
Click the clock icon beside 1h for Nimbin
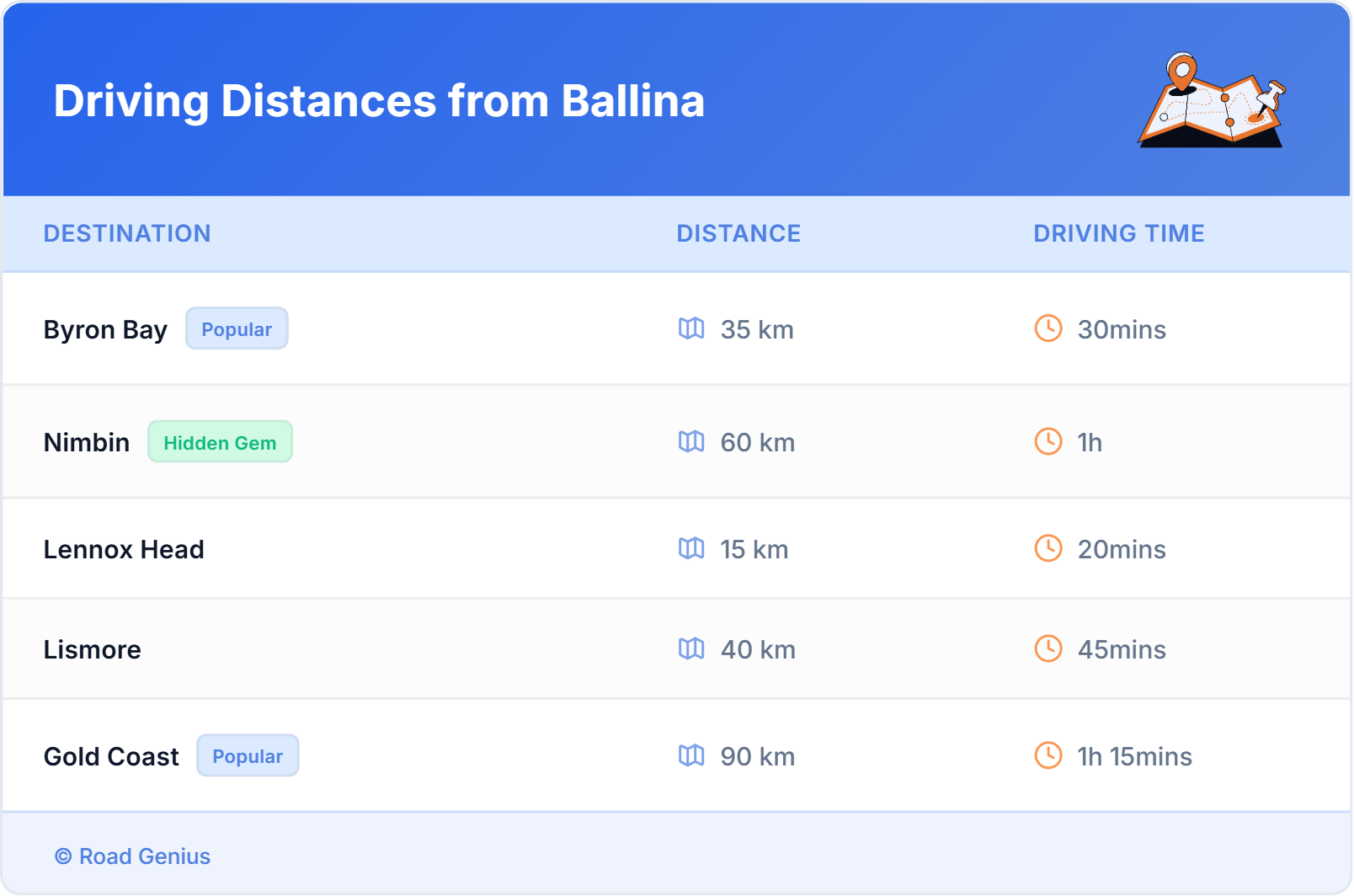[1047, 442]
